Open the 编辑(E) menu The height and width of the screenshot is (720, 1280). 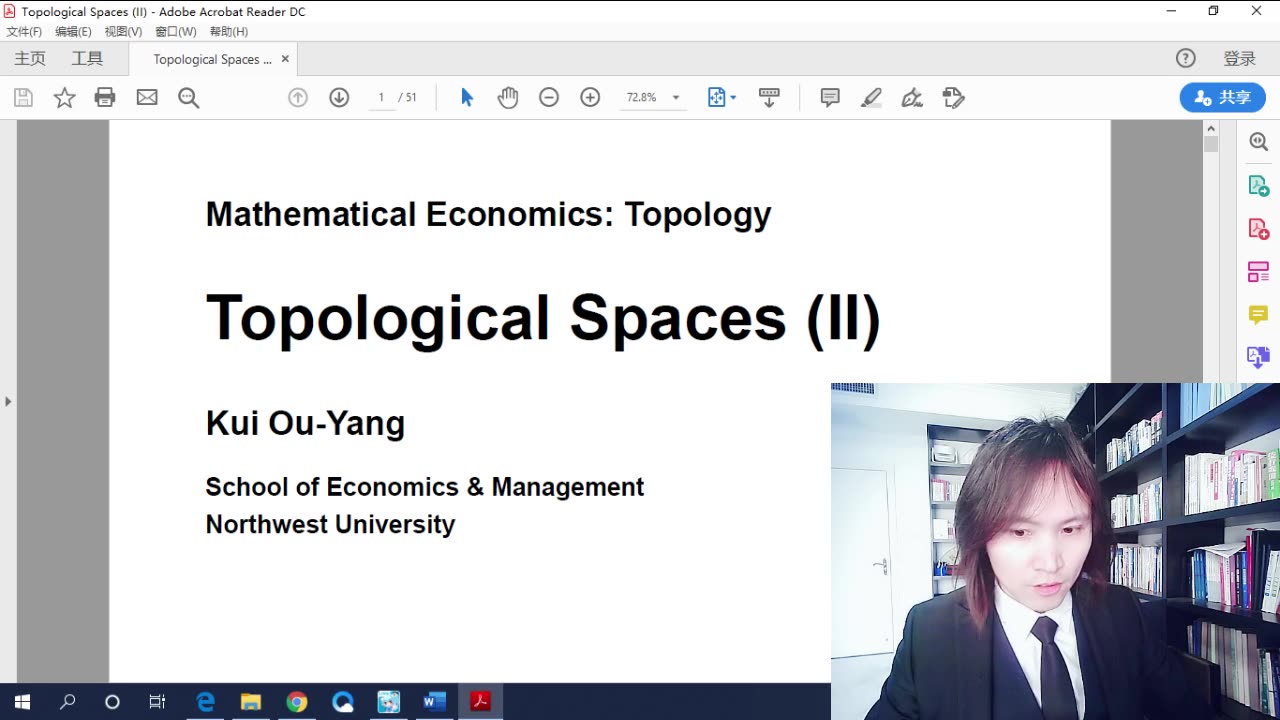click(73, 32)
